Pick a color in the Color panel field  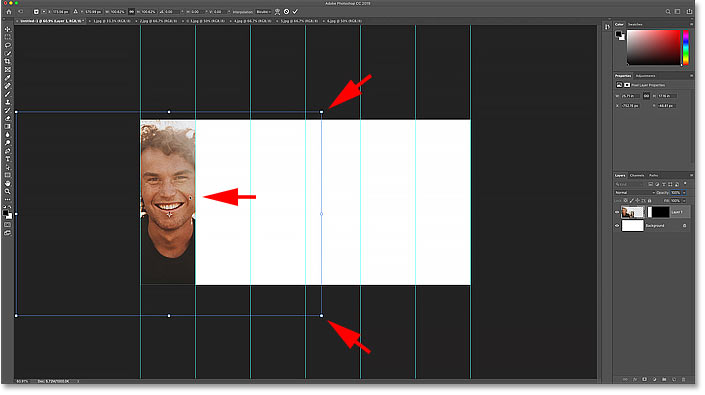(x=654, y=48)
